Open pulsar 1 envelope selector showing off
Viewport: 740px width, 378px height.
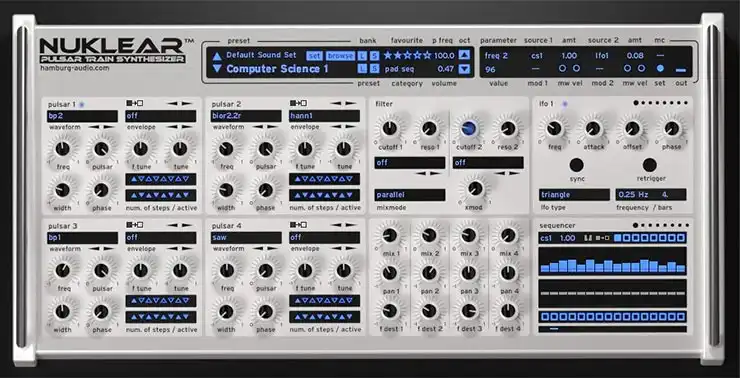pos(161,116)
